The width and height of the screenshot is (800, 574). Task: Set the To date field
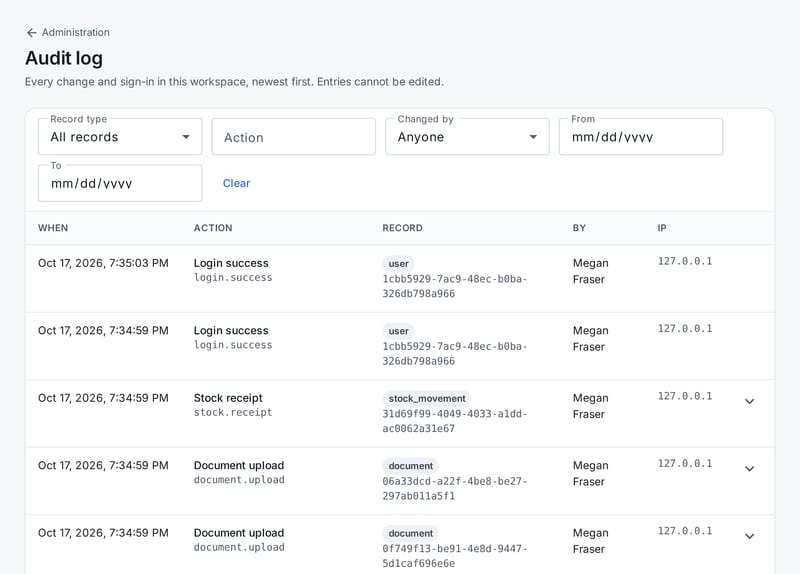tap(120, 183)
